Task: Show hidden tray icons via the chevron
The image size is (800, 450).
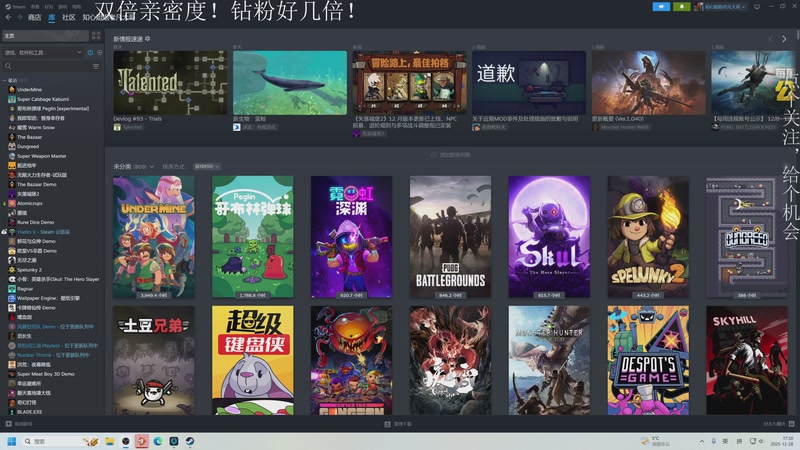Action: pyautogui.click(x=702, y=441)
